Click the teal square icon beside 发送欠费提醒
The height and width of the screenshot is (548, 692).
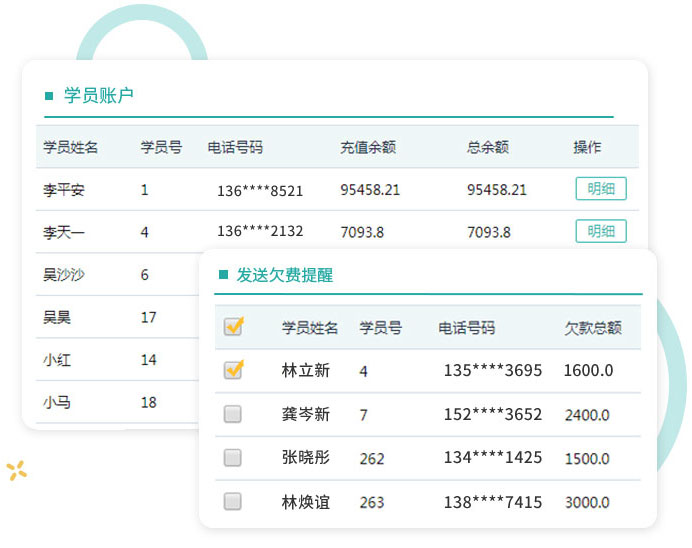[222, 275]
